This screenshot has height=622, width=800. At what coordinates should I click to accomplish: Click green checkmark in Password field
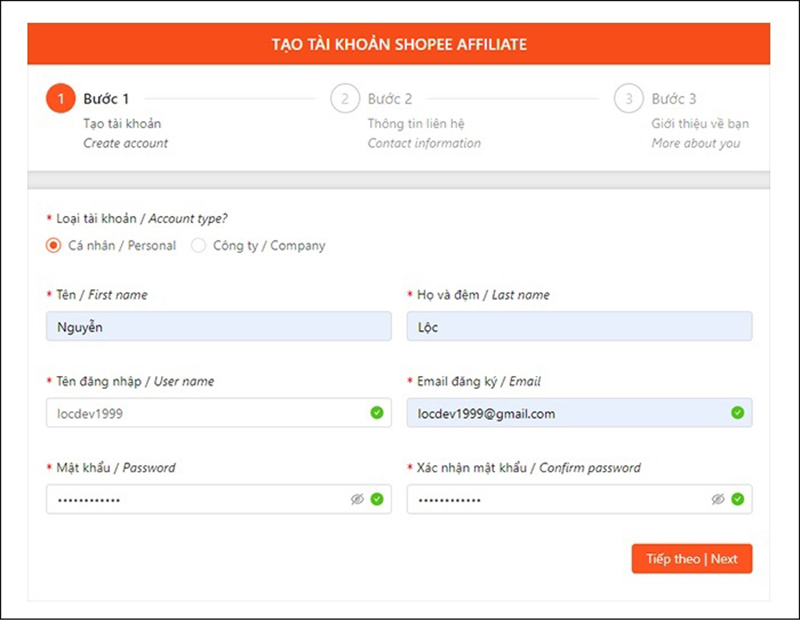(x=377, y=499)
